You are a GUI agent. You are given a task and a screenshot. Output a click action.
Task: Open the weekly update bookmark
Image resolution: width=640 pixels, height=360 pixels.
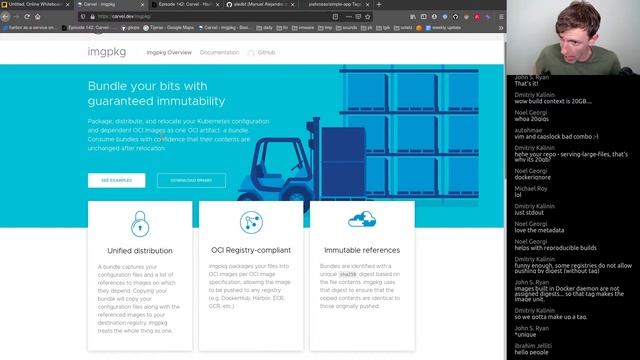pyautogui.click(x=443, y=28)
